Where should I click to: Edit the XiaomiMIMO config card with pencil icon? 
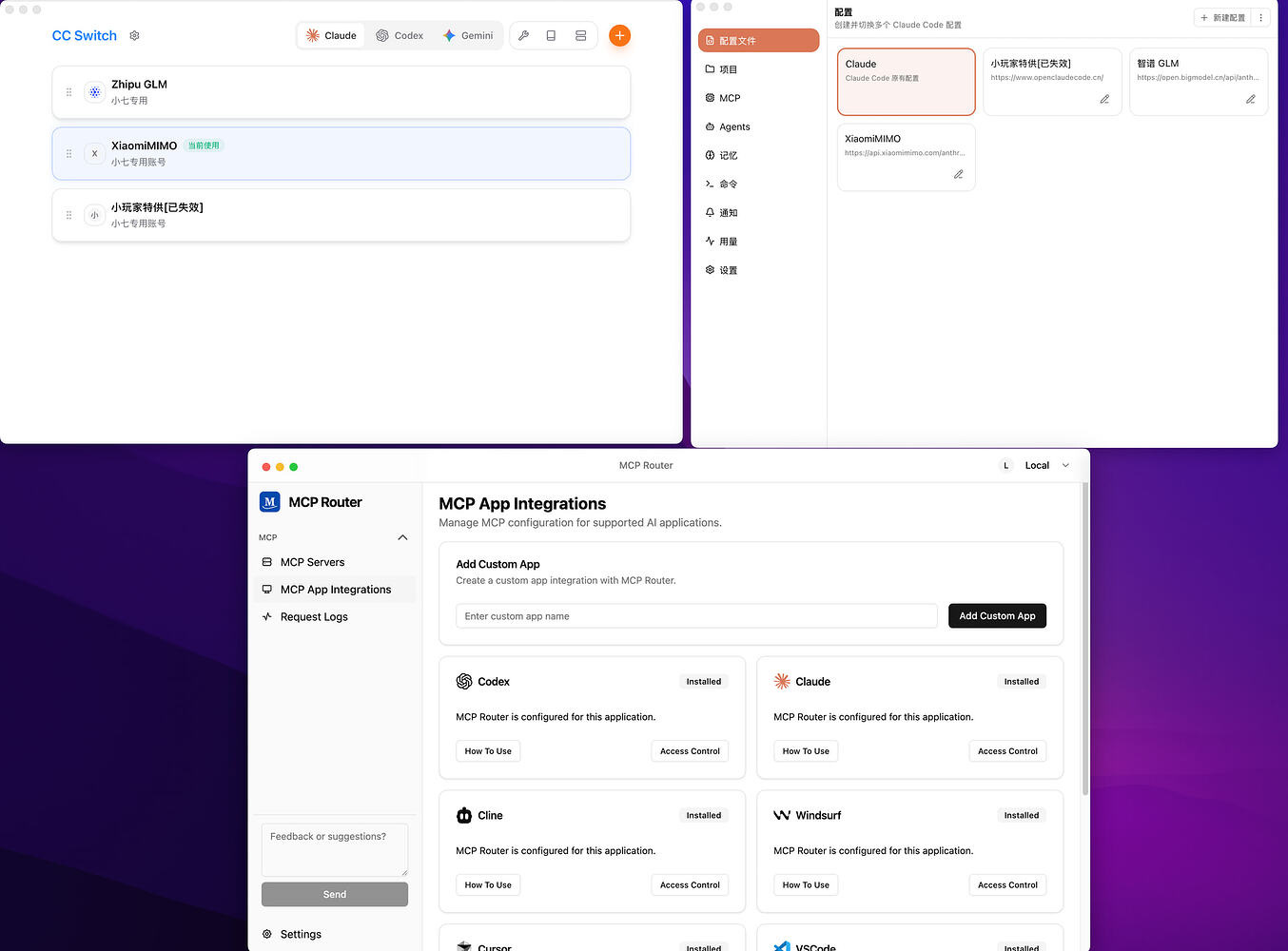[958, 174]
